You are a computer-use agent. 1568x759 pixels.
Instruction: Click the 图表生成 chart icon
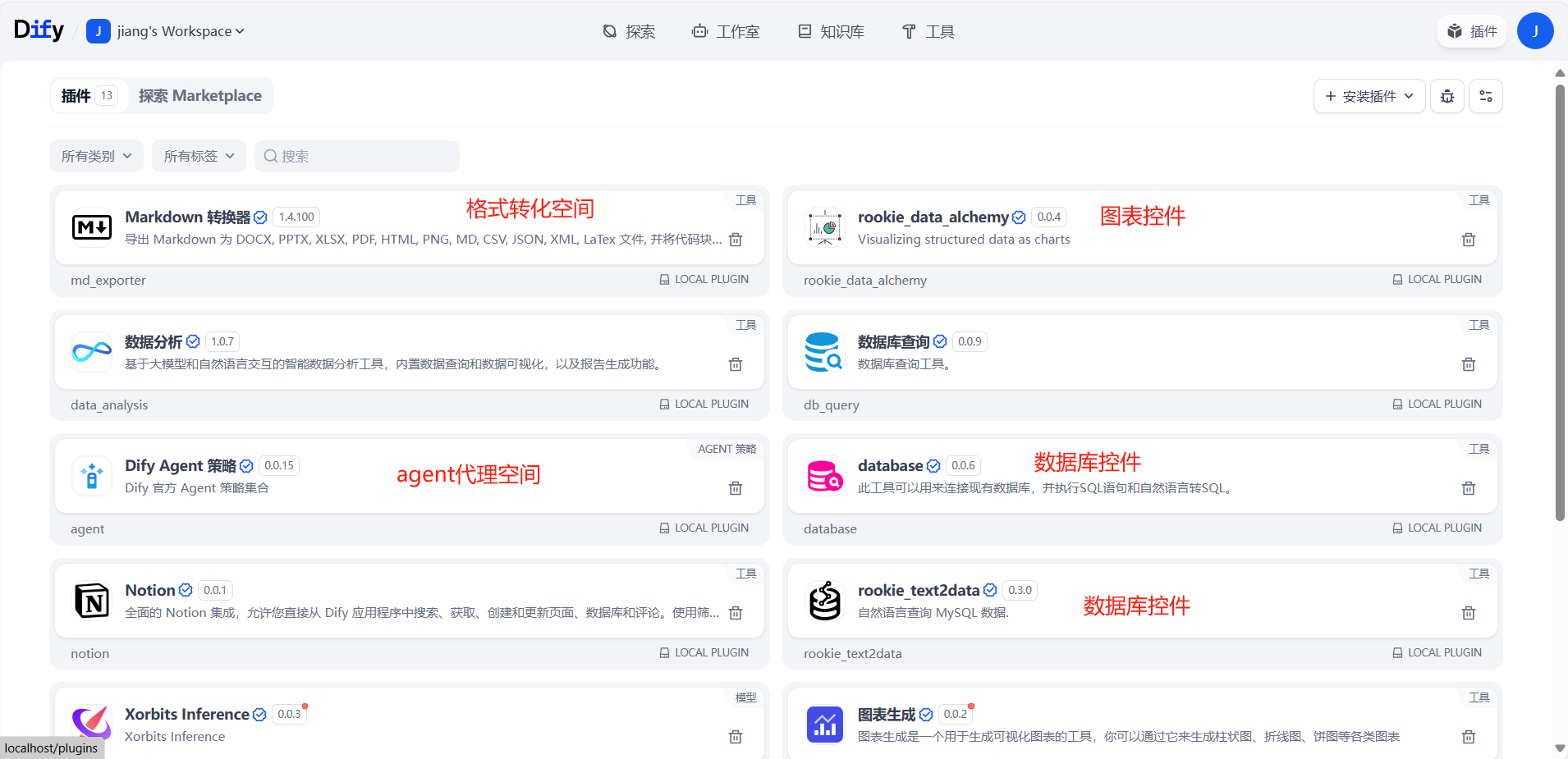[825, 725]
